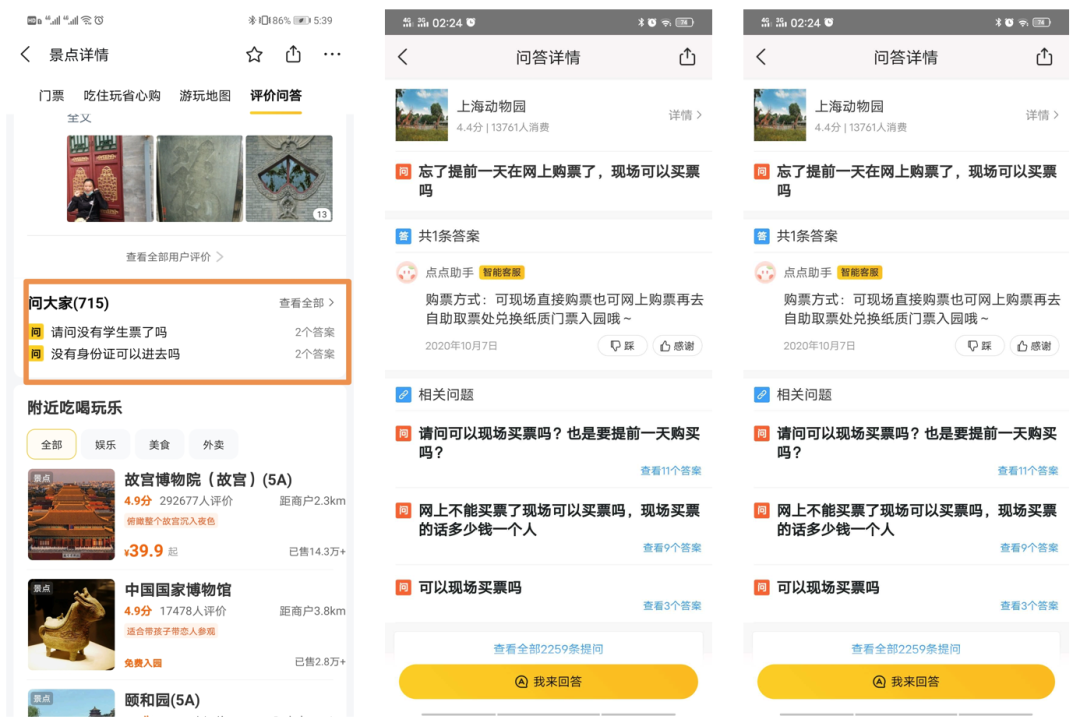Open 点点助手 avatar in right screen
The image size is (1080, 723).
765,273
